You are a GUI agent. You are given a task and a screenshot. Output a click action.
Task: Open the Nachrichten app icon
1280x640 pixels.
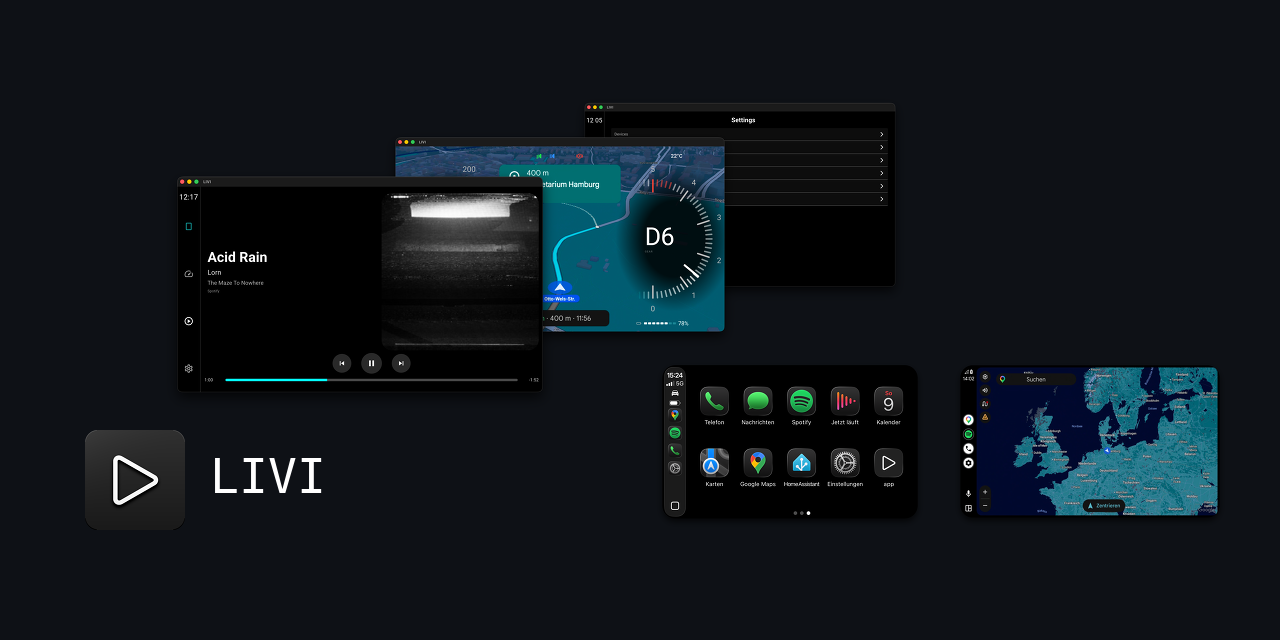(x=758, y=401)
